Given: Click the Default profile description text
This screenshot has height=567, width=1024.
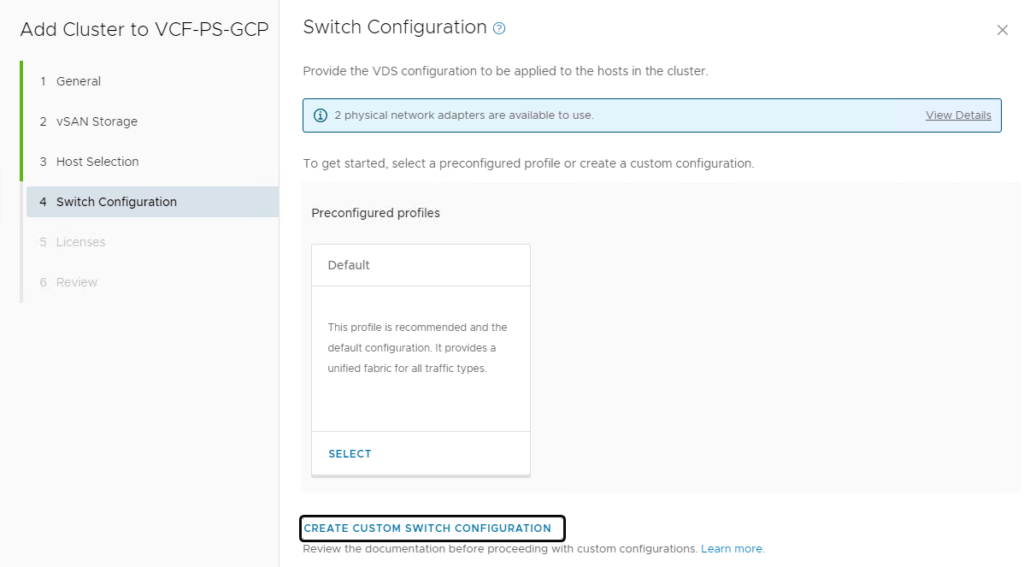Looking at the screenshot, I should pyautogui.click(x=418, y=348).
